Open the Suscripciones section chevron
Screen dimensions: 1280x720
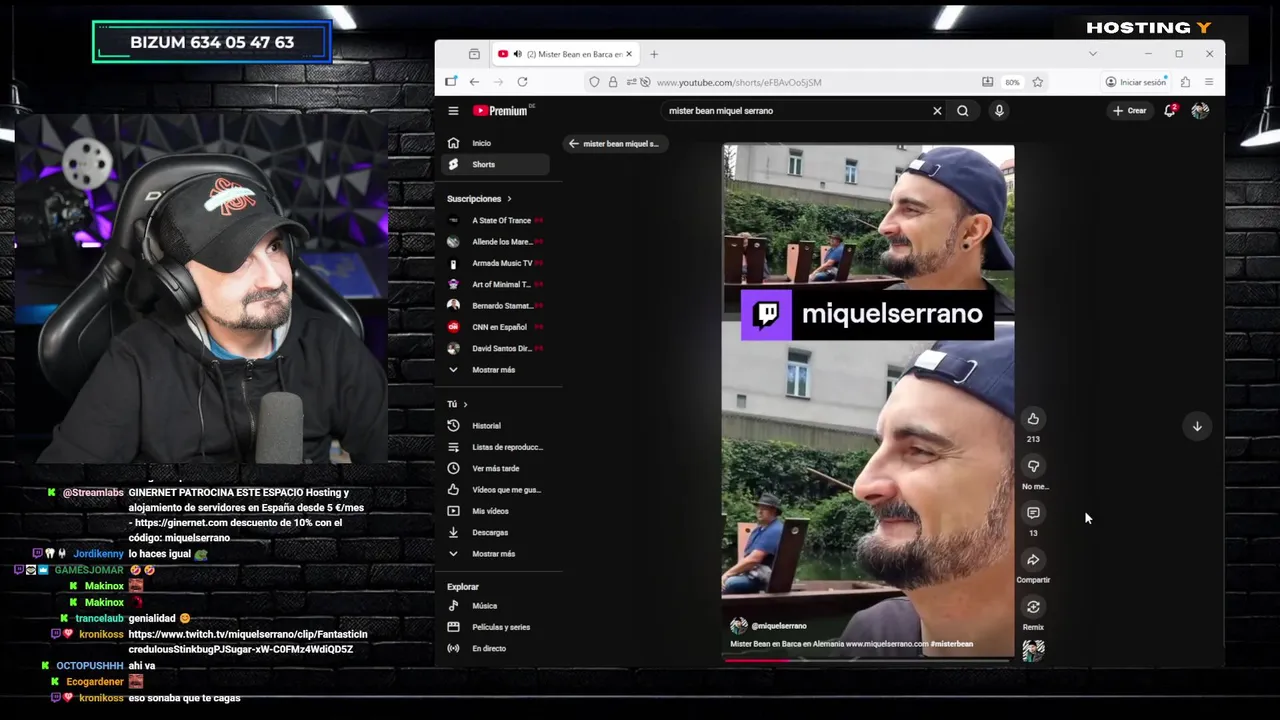tap(509, 199)
